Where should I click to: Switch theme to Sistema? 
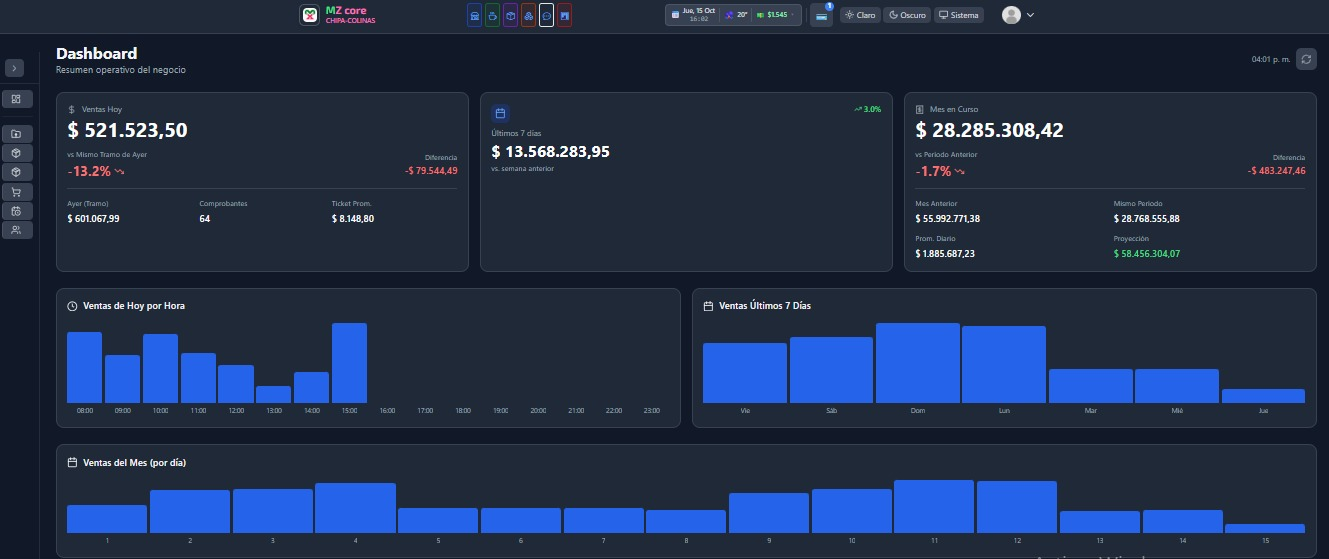click(x=959, y=15)
